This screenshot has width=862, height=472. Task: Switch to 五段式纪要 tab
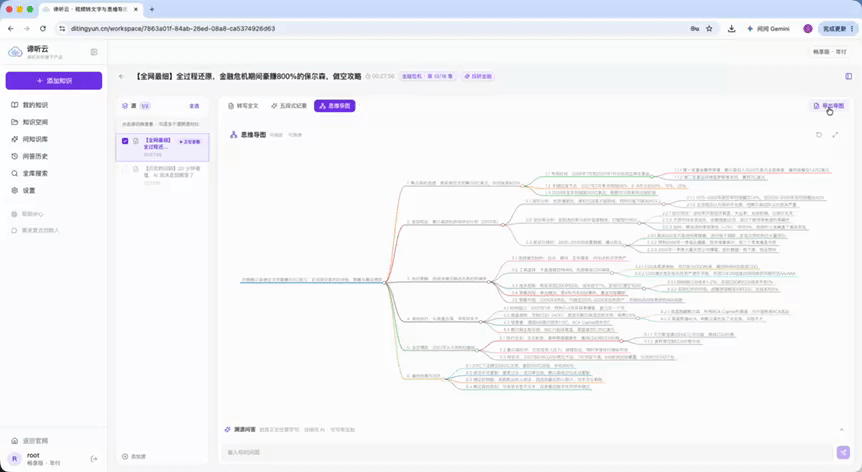pos(289,106)
